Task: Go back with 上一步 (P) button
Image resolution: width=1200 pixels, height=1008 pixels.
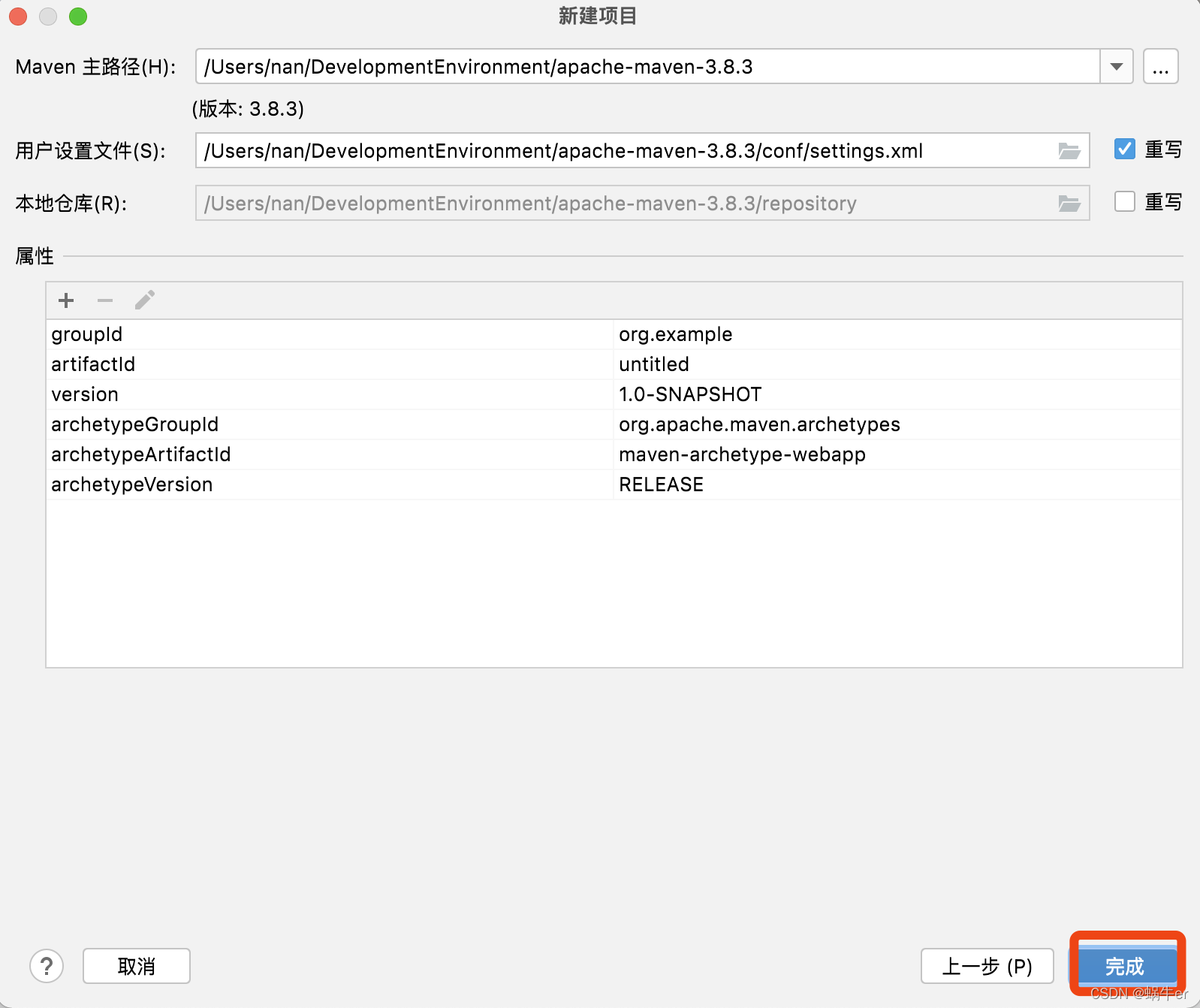Action: pos(987,966)
